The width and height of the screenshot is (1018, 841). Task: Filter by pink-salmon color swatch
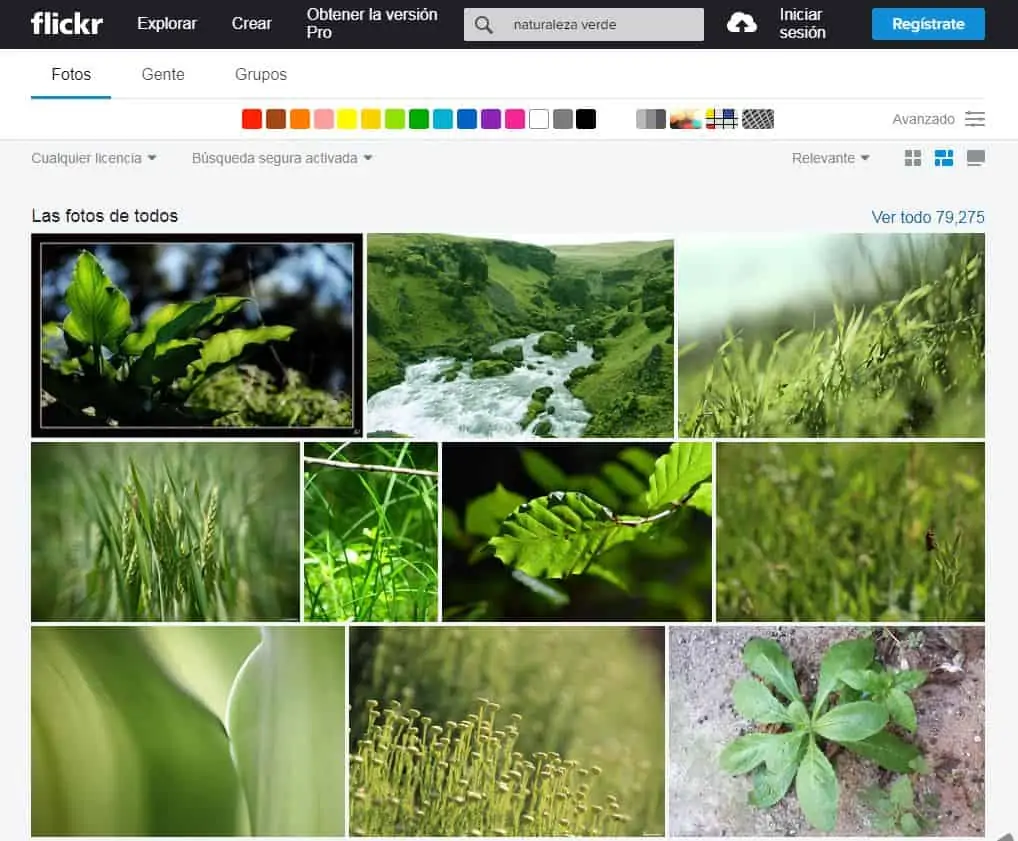coord(324,119)
